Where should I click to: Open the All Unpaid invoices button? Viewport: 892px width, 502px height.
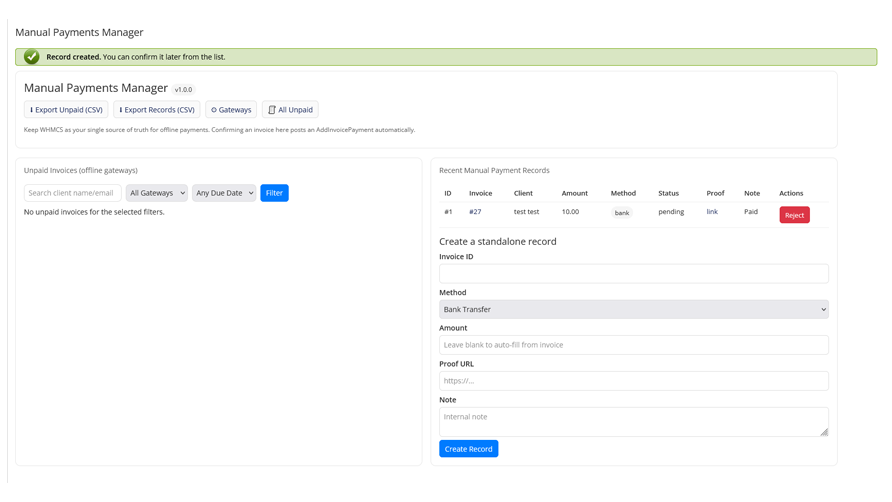tap(290, 110)
